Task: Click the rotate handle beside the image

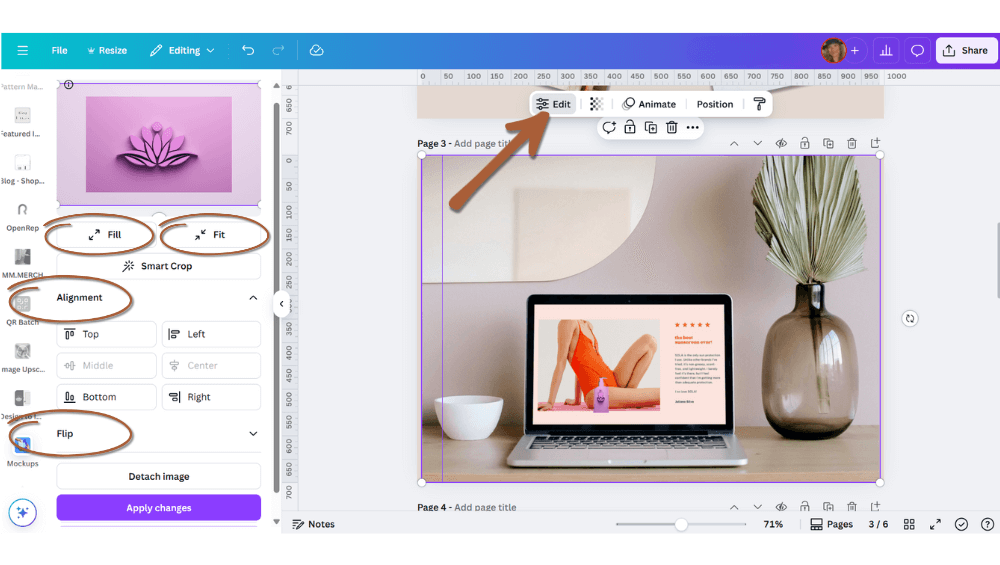Action: pos(910,318)
